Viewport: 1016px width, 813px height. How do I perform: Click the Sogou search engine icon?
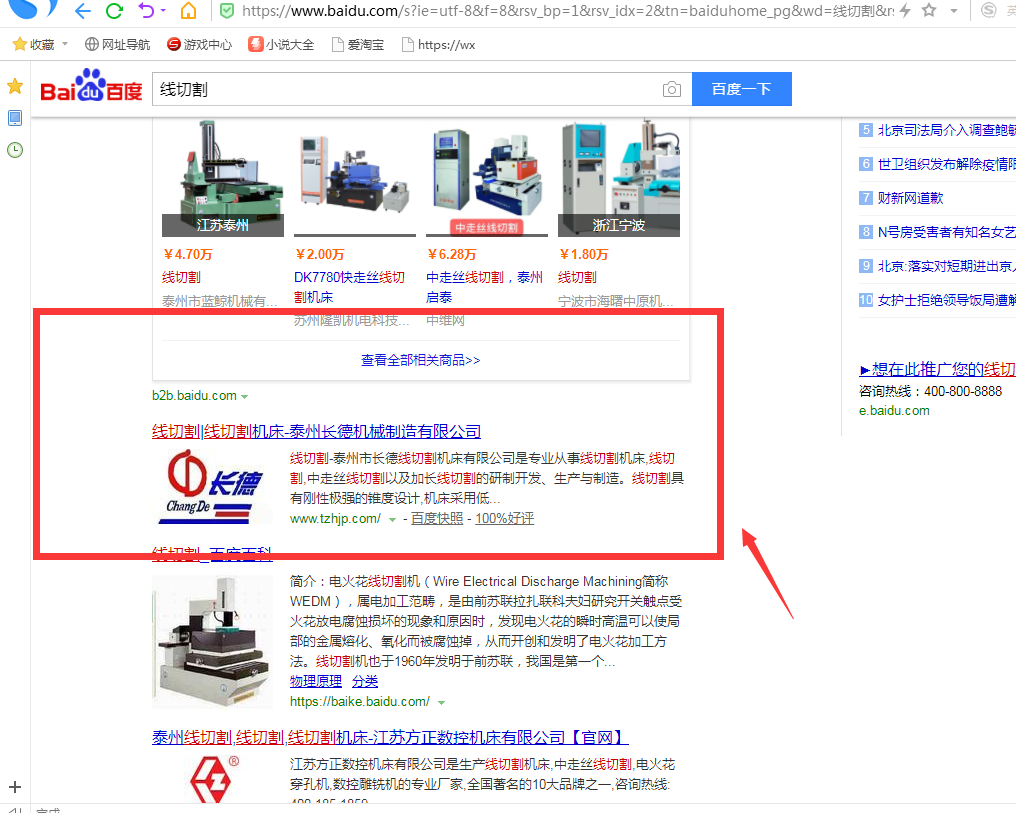pos(988,10)
